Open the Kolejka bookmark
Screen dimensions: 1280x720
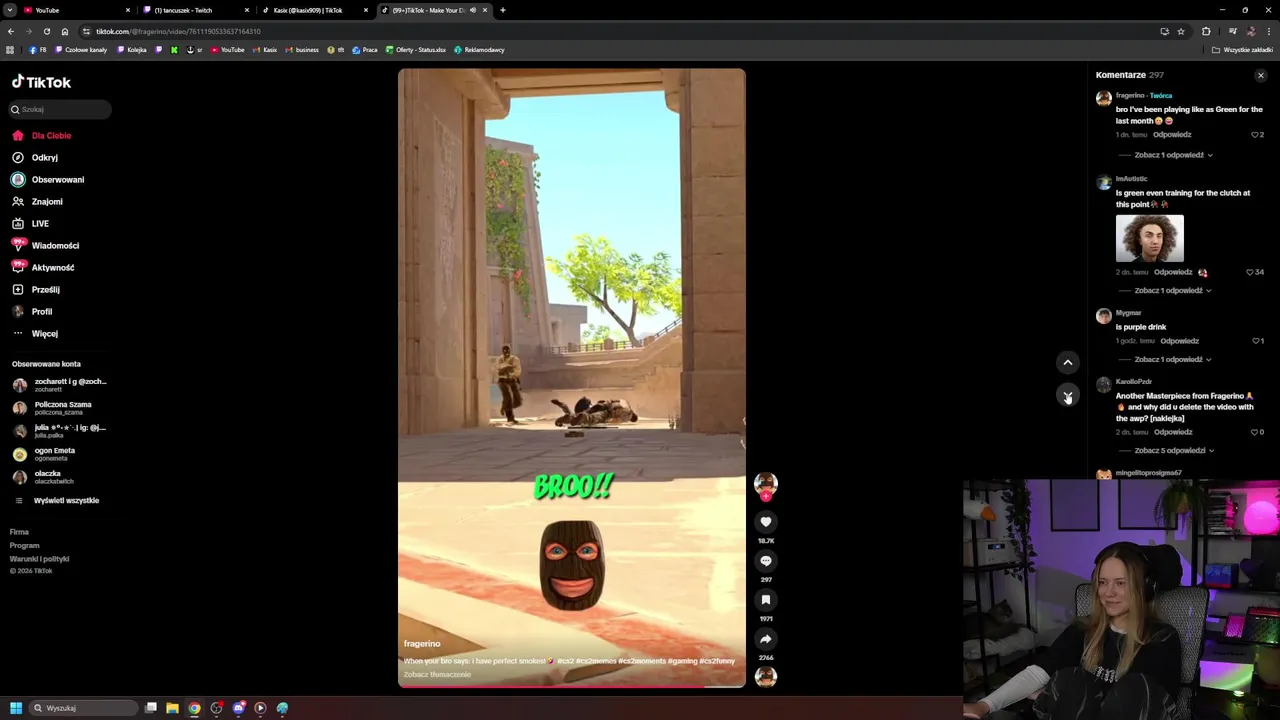click(x=132, y=50)
